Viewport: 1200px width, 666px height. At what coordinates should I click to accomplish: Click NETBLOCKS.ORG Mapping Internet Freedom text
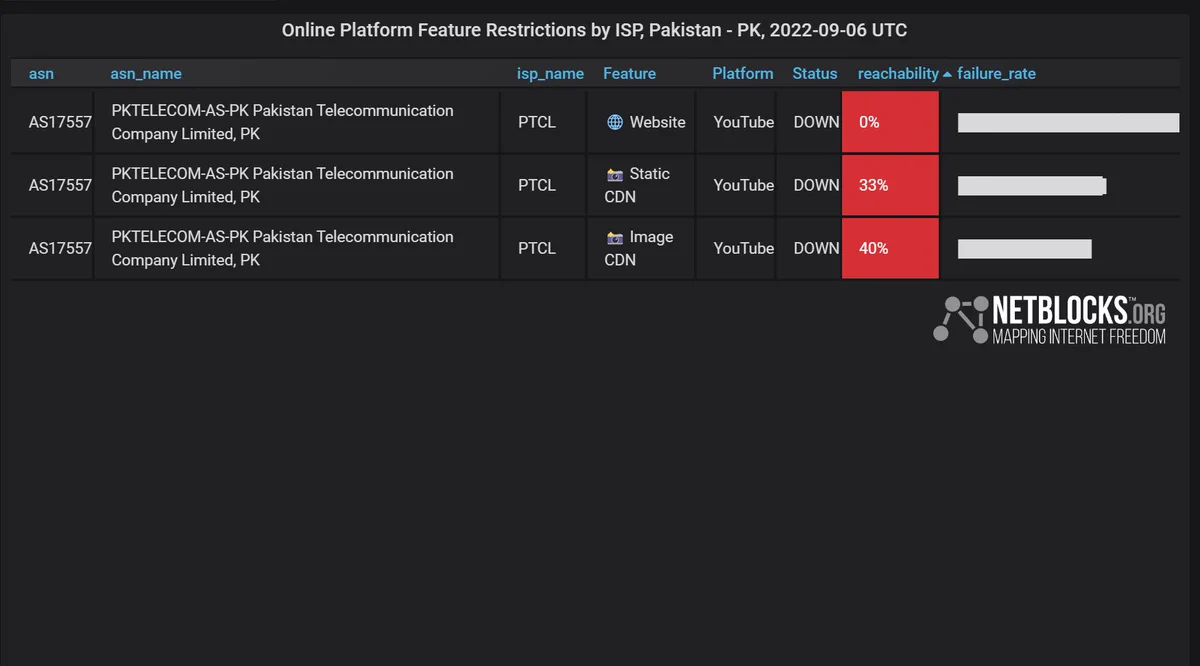coord(1079,320)
